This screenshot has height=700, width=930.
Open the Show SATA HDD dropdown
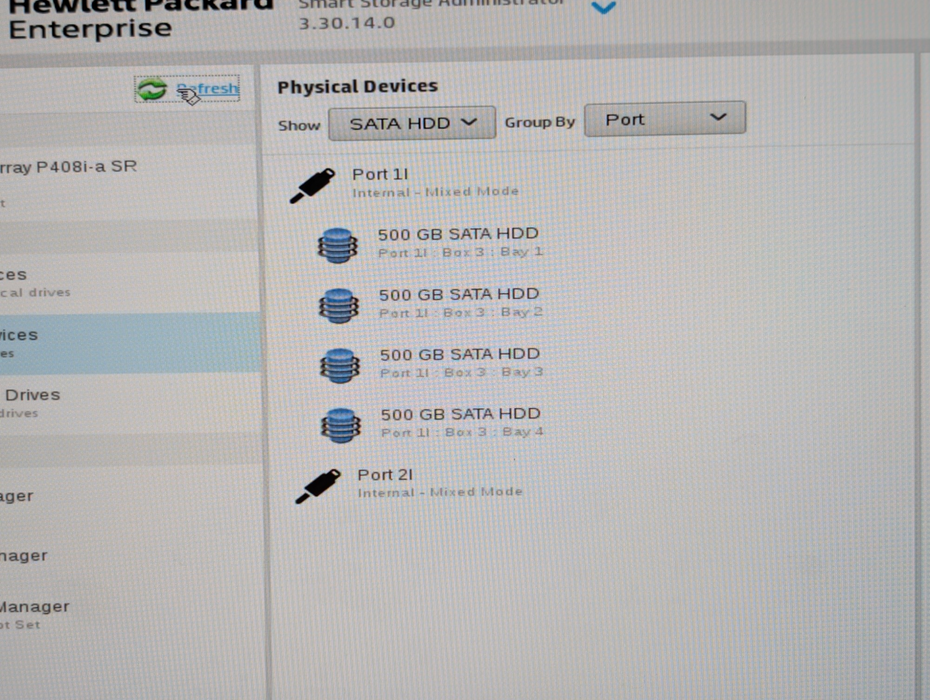click(x=412, y=123)
